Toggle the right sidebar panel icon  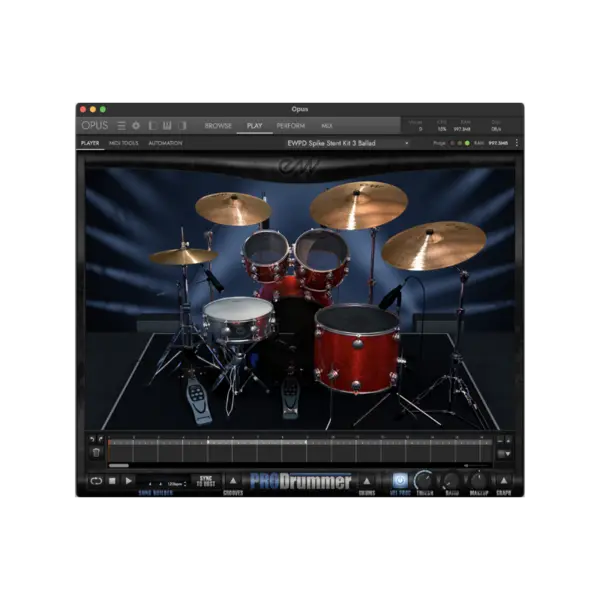182,126
